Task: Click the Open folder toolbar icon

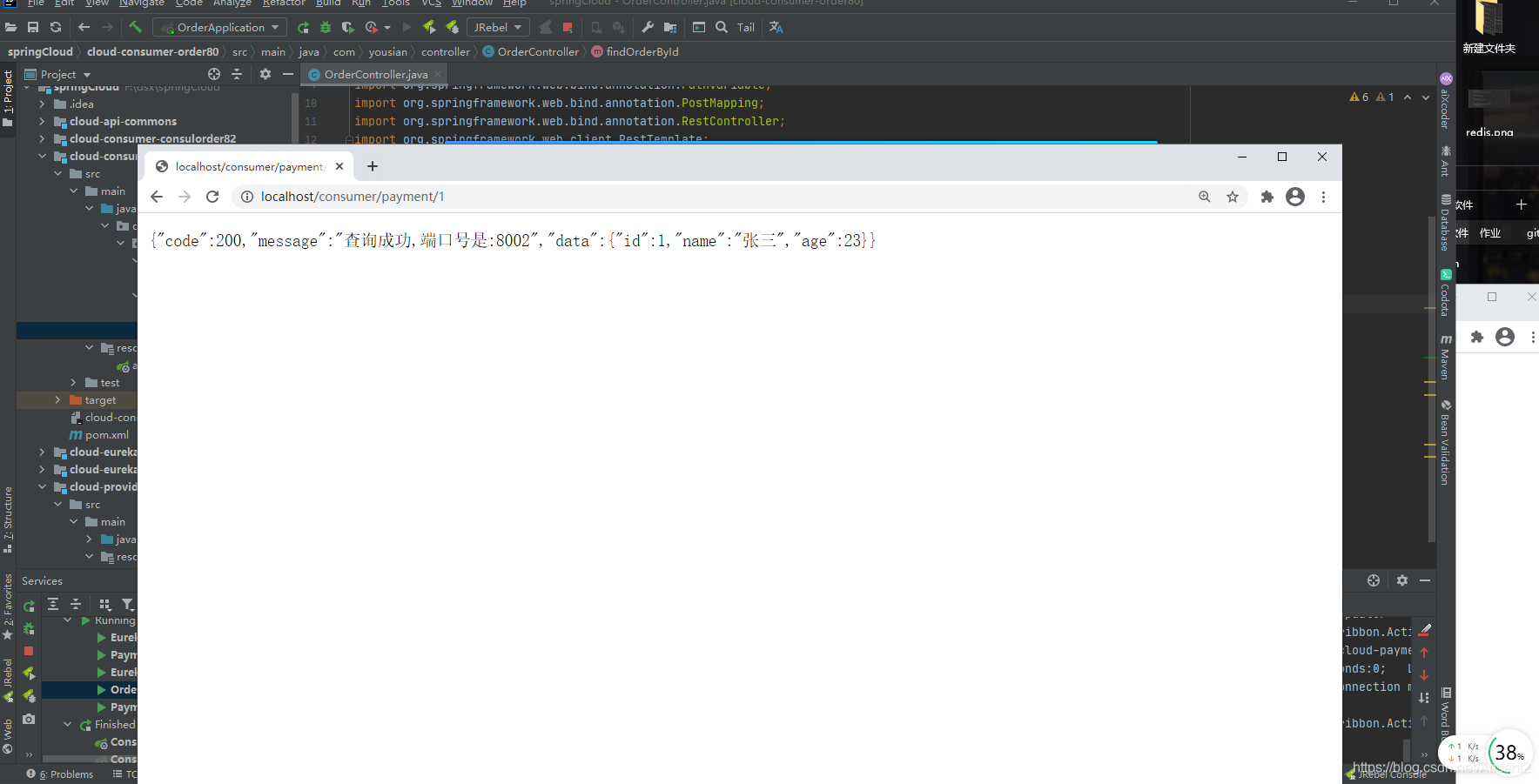Action: point(10,27)
